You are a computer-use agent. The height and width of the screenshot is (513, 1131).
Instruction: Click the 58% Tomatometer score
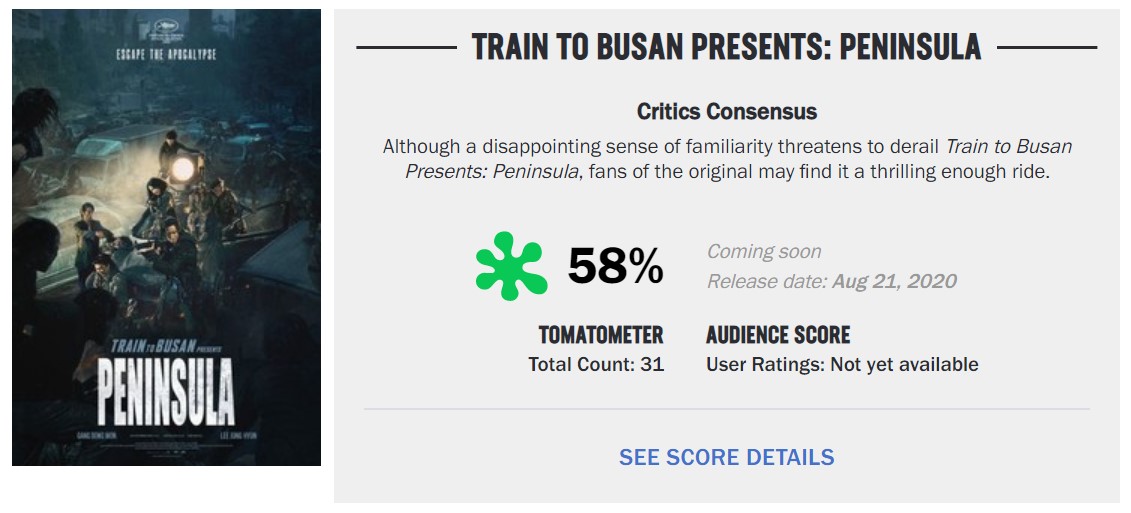[615, 266]
